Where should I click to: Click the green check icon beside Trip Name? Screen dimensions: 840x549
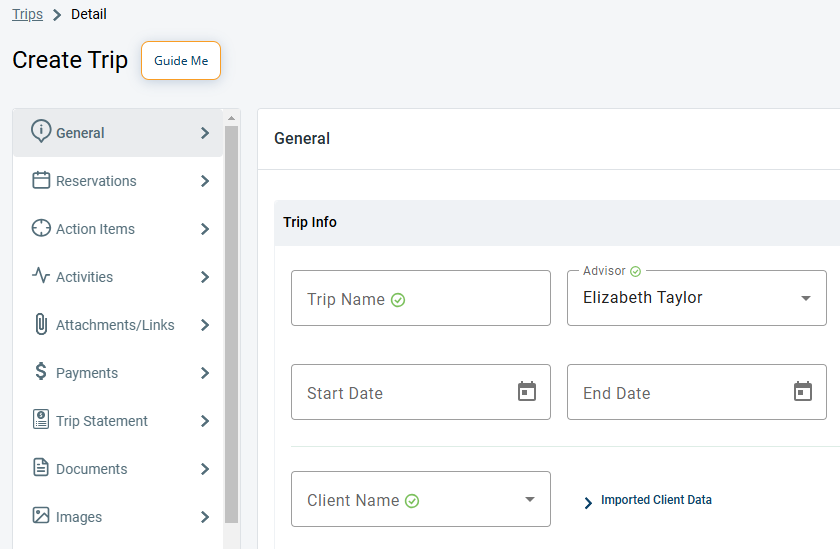coord(398,300)
